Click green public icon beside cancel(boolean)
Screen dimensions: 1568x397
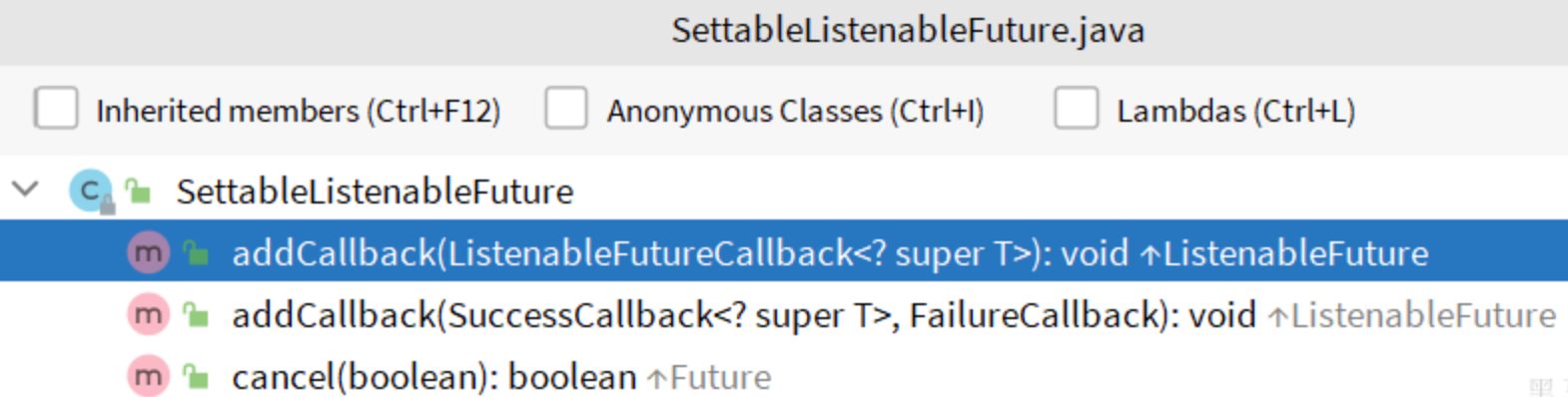(x=196, y=377)
